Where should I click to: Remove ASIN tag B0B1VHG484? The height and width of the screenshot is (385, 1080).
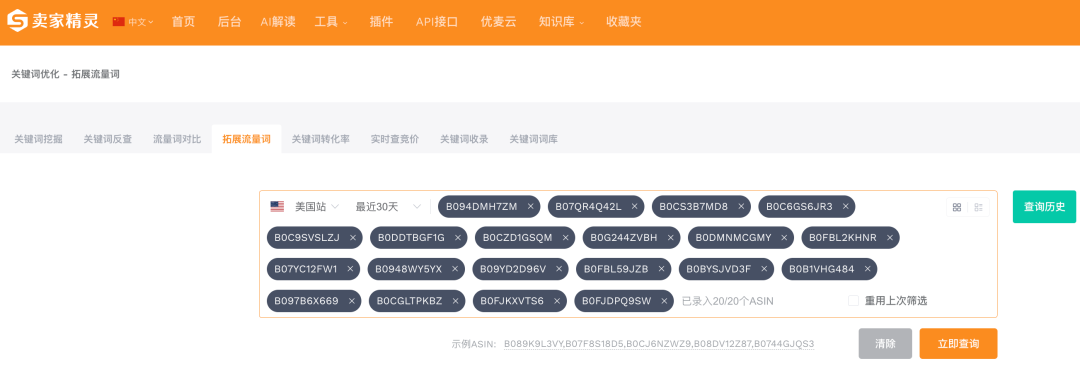click(x=867, y=269)
